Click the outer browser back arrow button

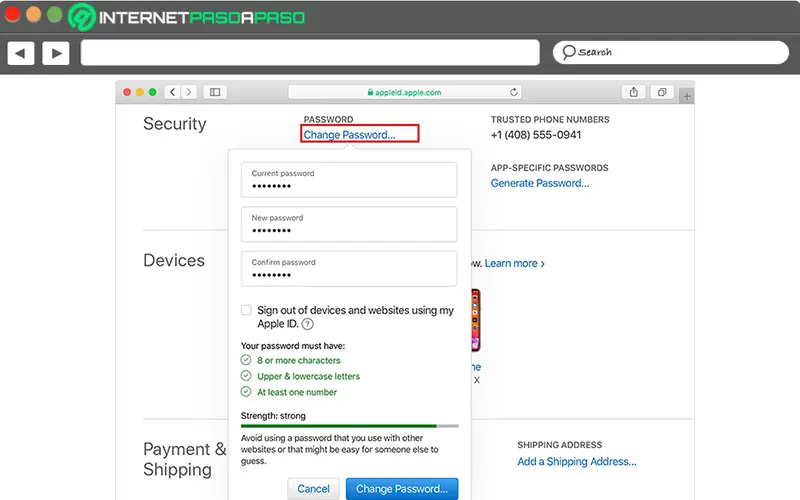[21, 53]
